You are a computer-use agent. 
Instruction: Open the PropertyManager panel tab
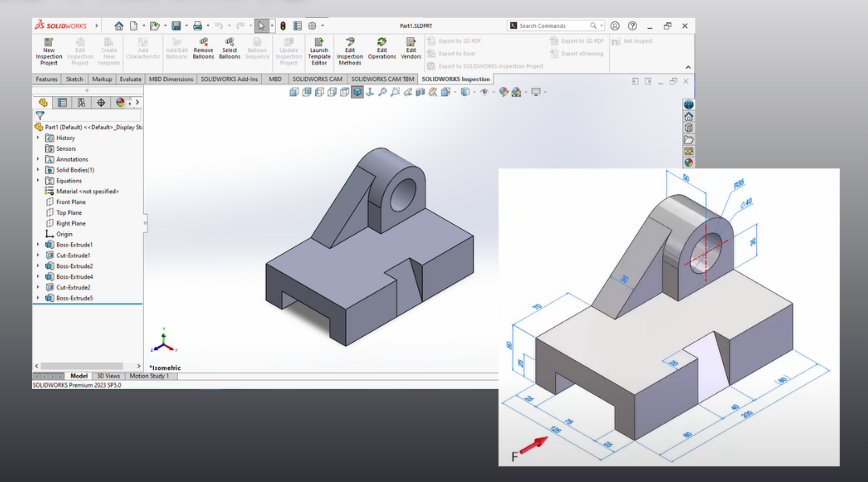coord(62,102)
